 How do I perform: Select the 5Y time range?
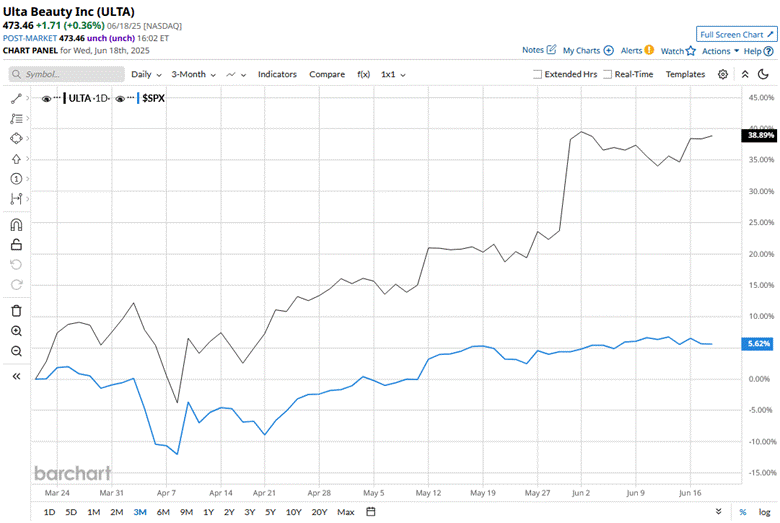click(x=270, y=512)
